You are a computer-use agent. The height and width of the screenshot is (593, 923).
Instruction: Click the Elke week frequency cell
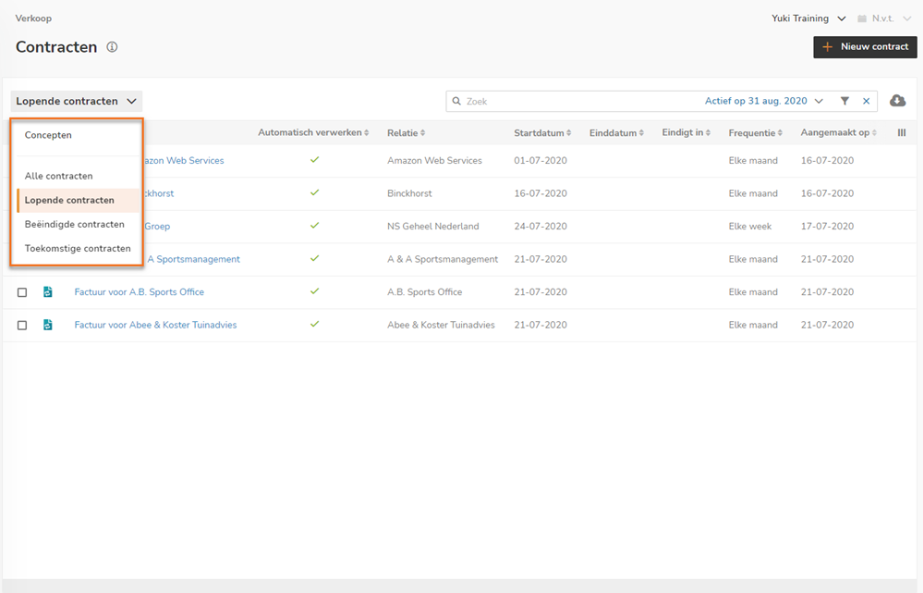click(750, 226)
